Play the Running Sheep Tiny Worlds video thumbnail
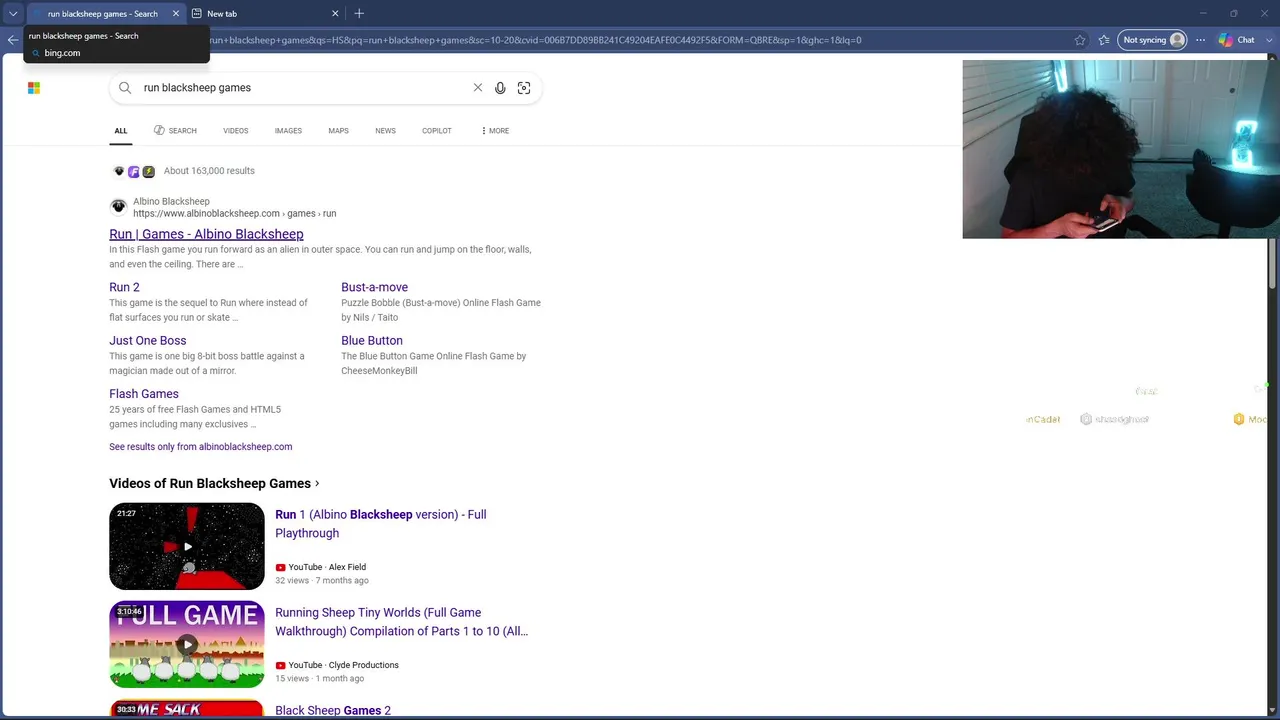The height and width of the screenshot is (720, 1280). [x=187, y=644]
